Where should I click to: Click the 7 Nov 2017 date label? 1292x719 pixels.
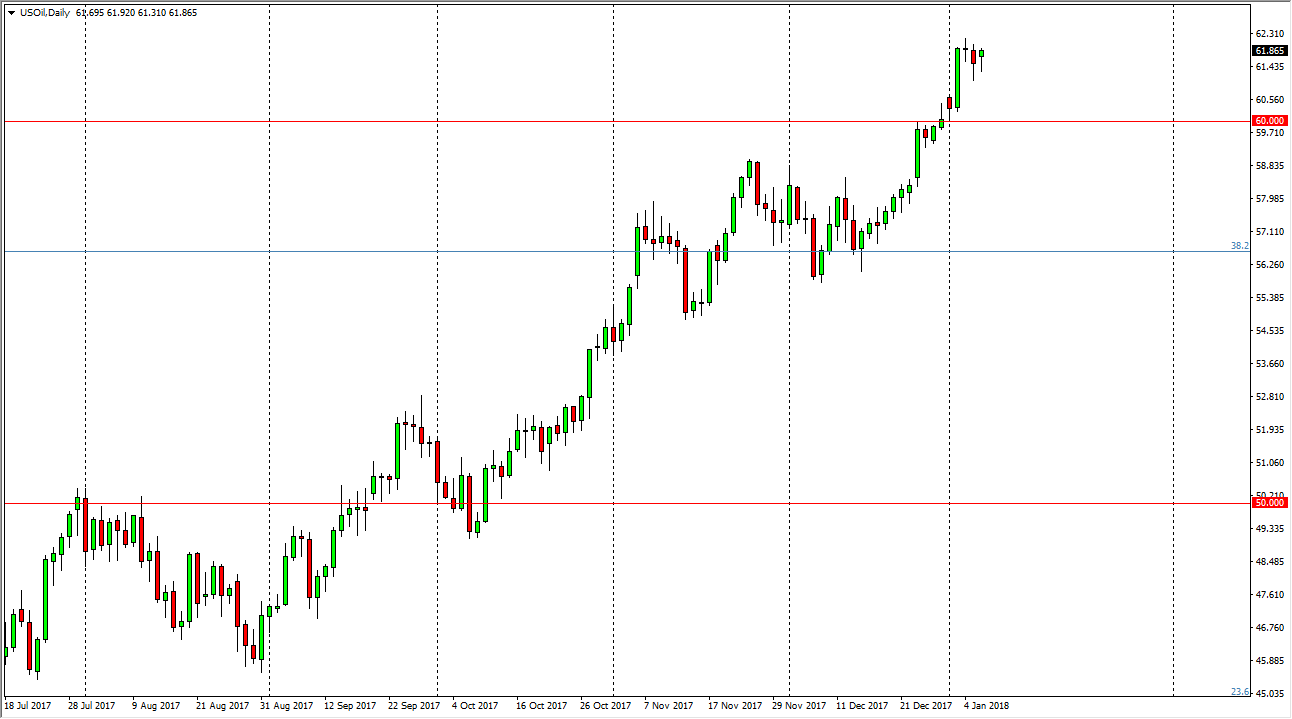[x=669, y=706]
